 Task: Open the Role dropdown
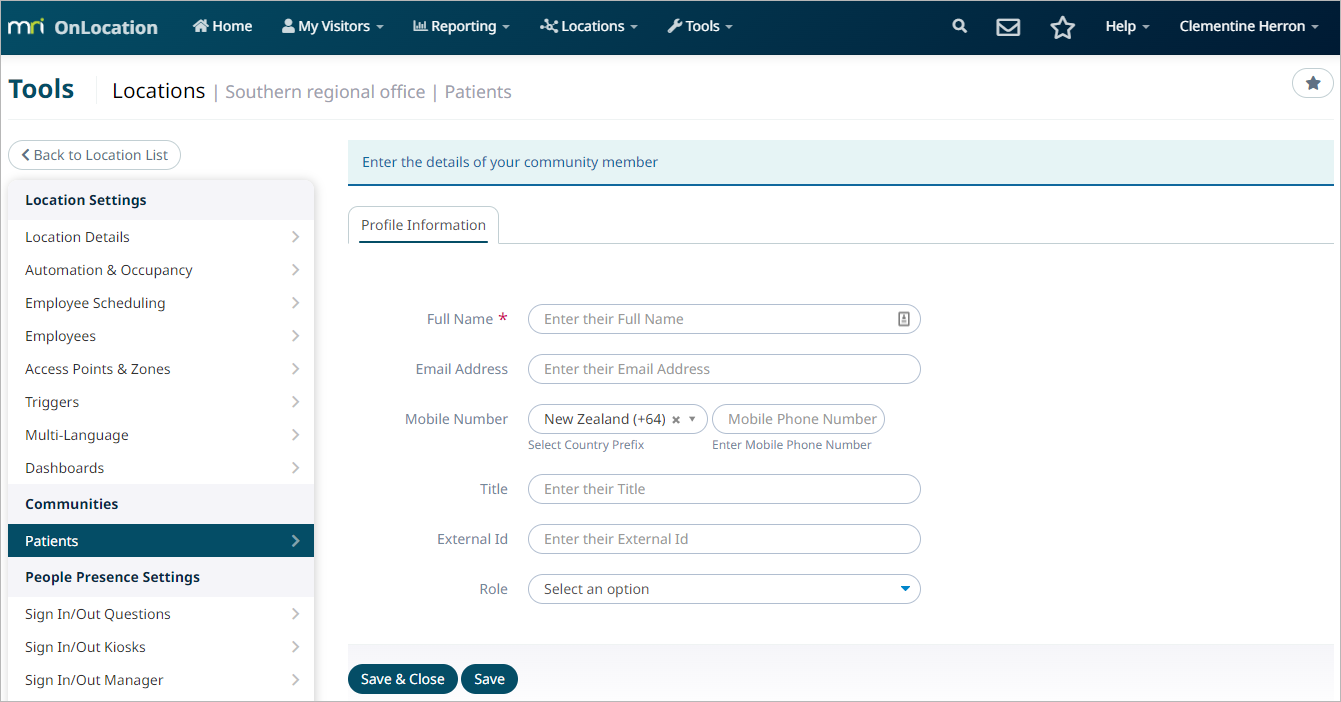[723, 589]
